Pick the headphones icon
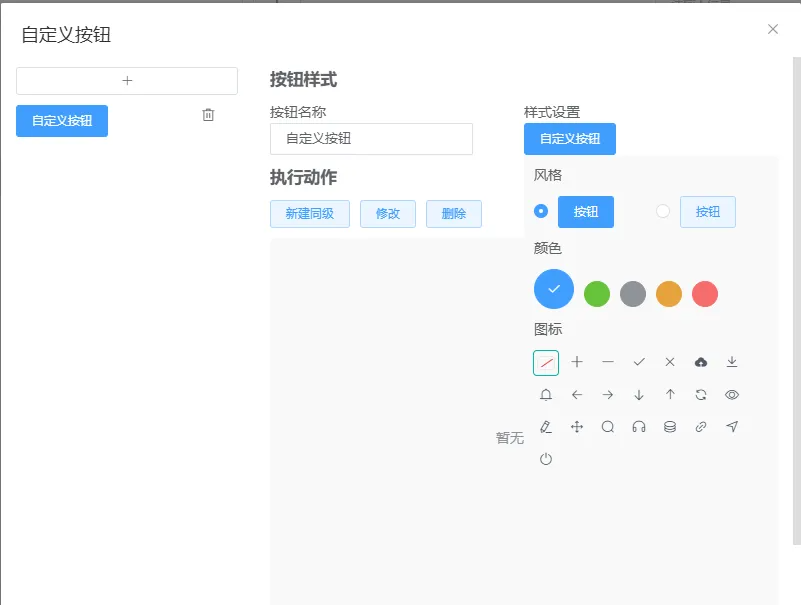The image size is (801, 605). pyautogui.click(x=639, y=427)
